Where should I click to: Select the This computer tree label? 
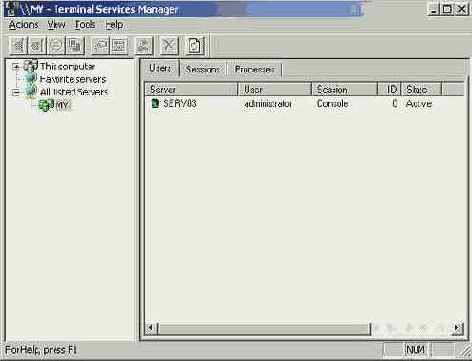click(x=68, y=66)
